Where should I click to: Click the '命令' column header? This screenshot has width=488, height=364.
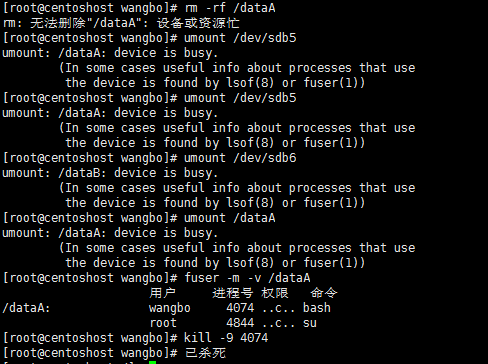(324, 293)
